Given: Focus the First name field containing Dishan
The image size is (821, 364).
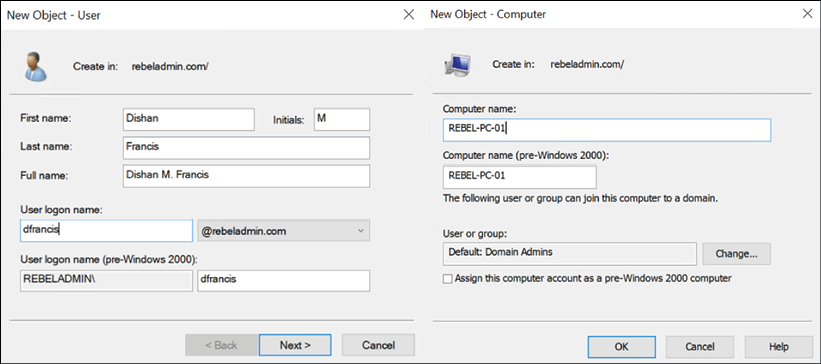Looking at the screenshot, I should point(188,119).
